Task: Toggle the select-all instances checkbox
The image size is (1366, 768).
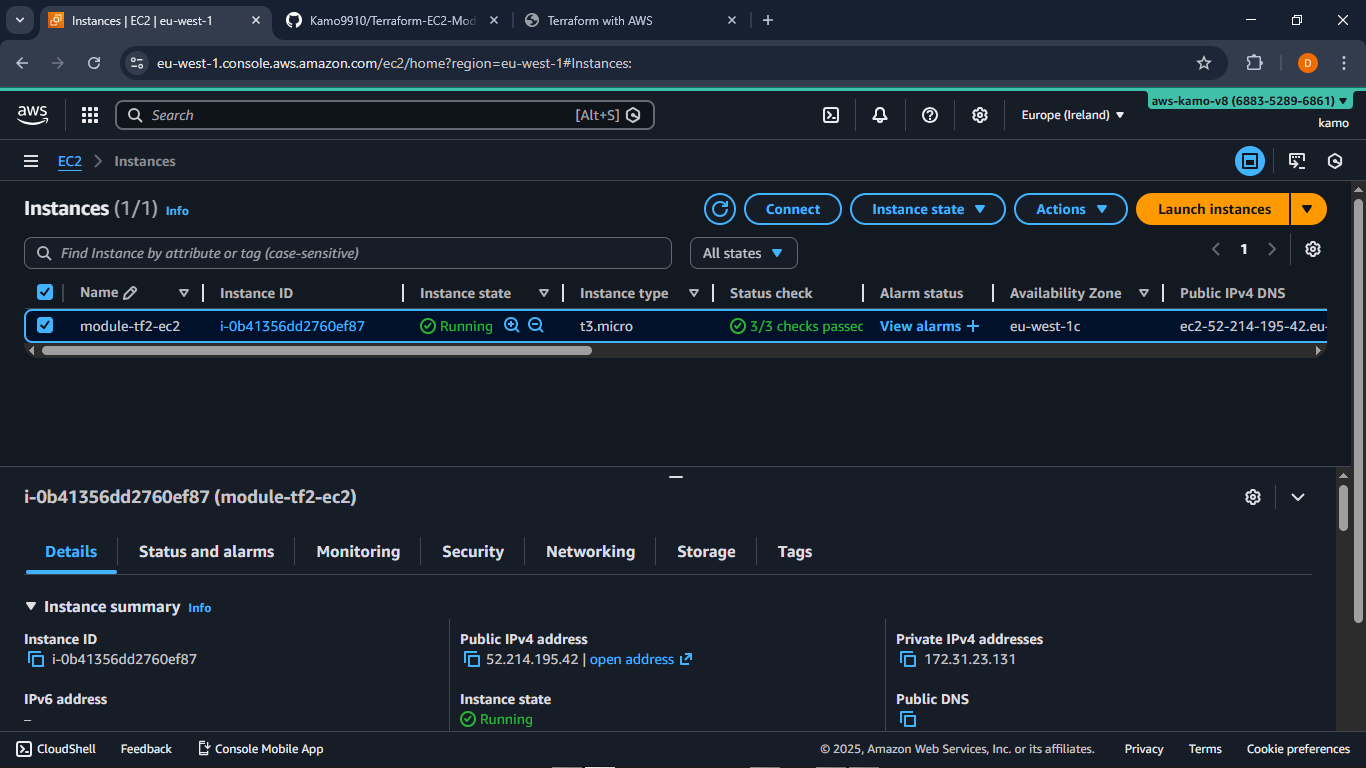Action: point(45,292)
